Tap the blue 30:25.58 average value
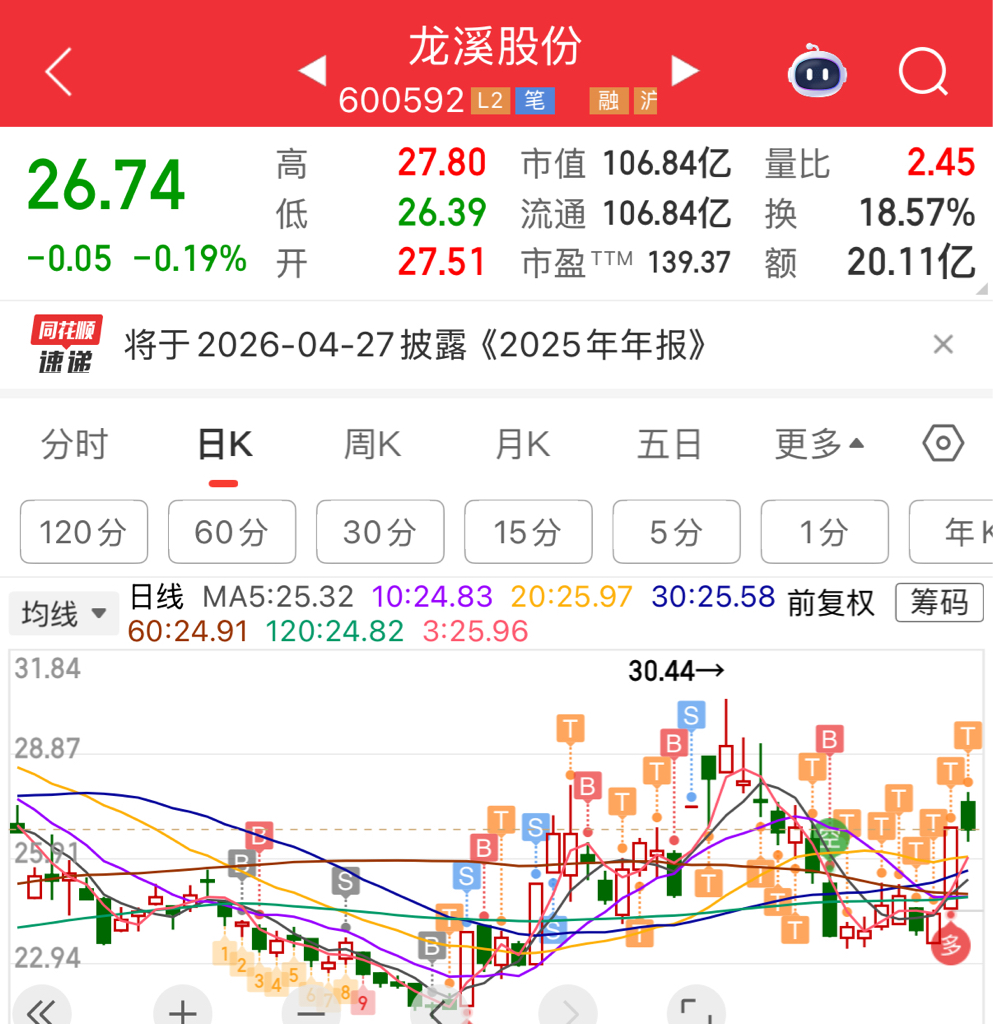993x1024 pixels. pos(713,596)
